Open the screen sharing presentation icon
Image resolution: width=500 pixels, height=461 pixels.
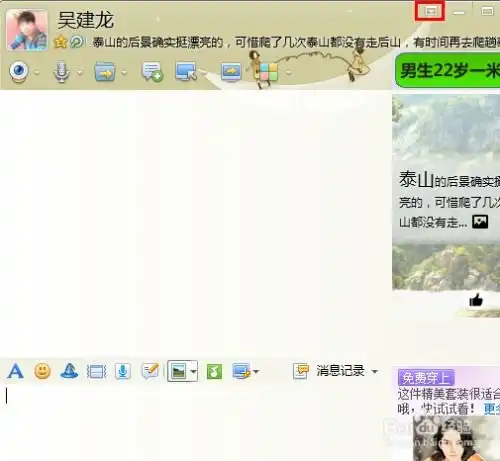(231, 71)
